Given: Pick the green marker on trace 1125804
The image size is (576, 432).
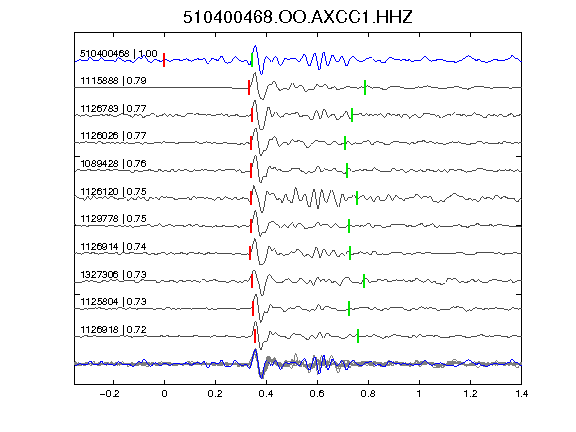Looking at the screenshot, I should coord(349,308).
